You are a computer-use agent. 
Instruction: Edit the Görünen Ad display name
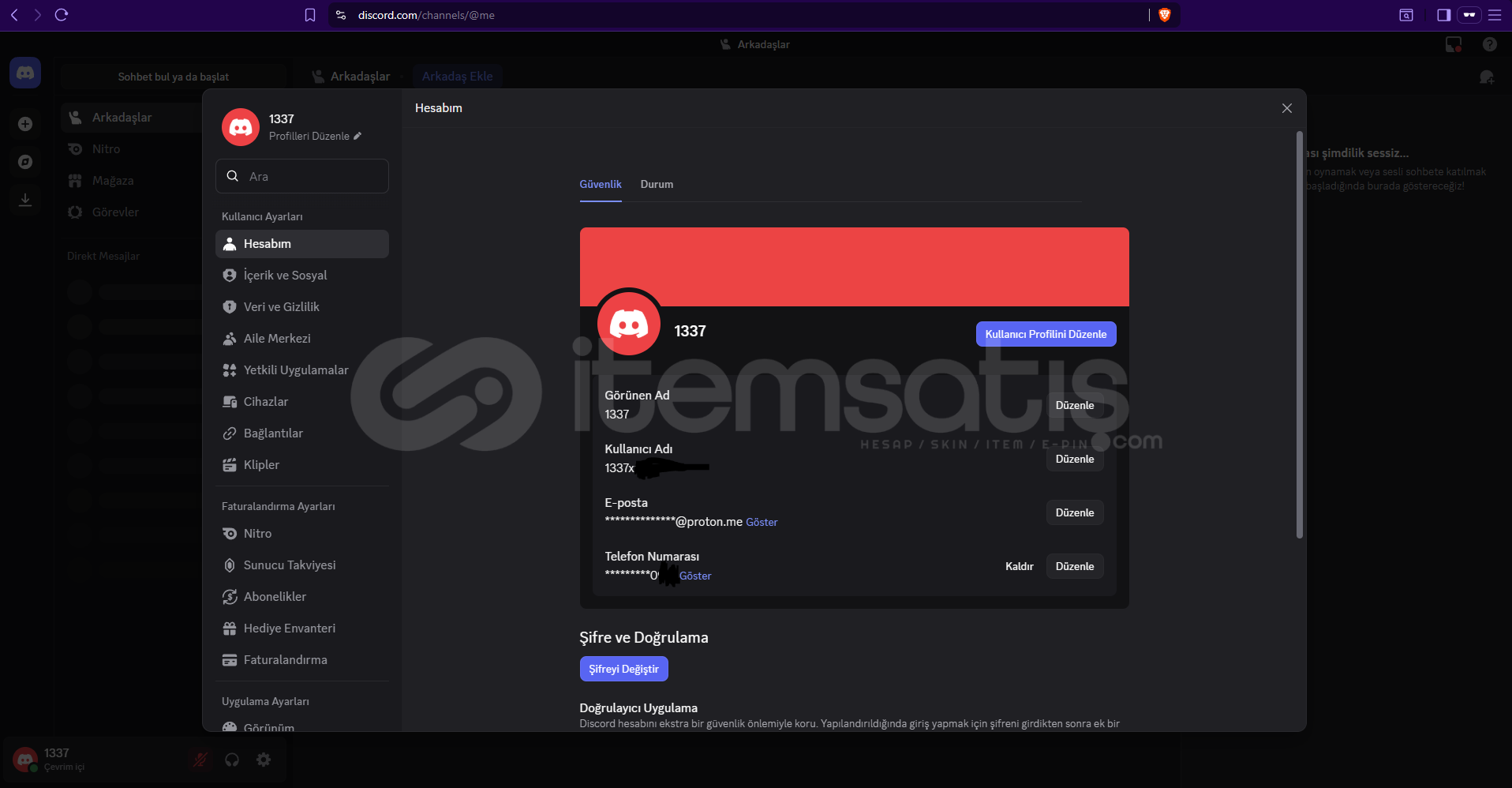coord(1075,405)
